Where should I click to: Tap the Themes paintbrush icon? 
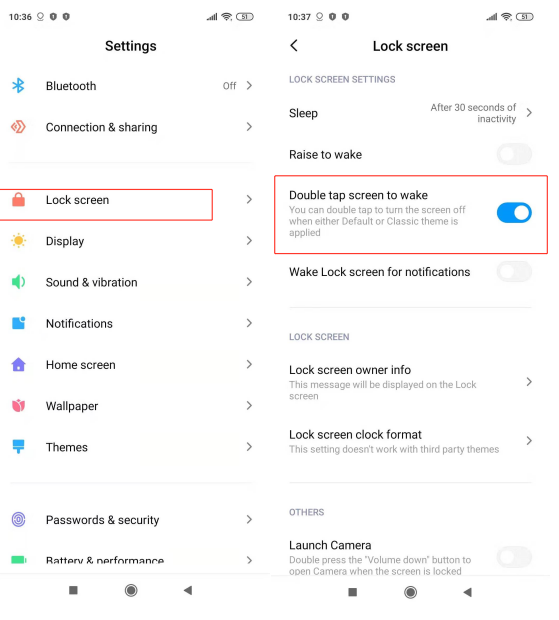tap(18, 447)
